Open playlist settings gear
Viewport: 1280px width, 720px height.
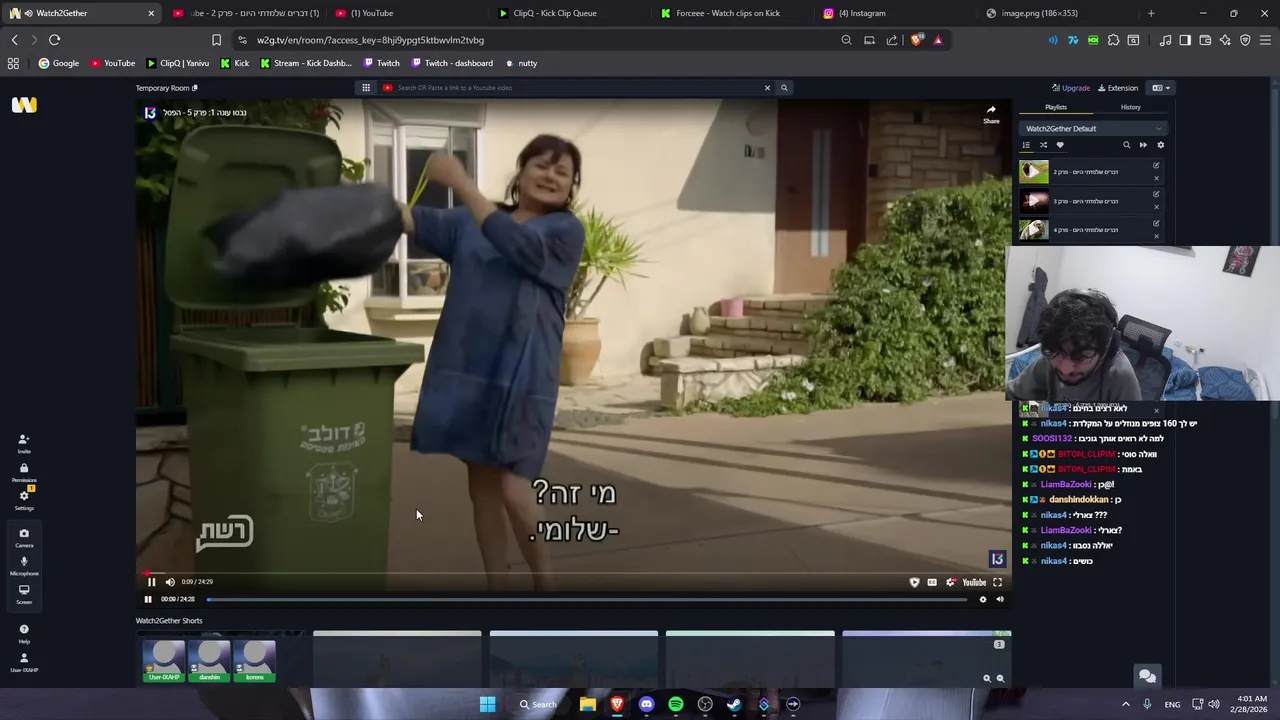[x=1160, y=145]
